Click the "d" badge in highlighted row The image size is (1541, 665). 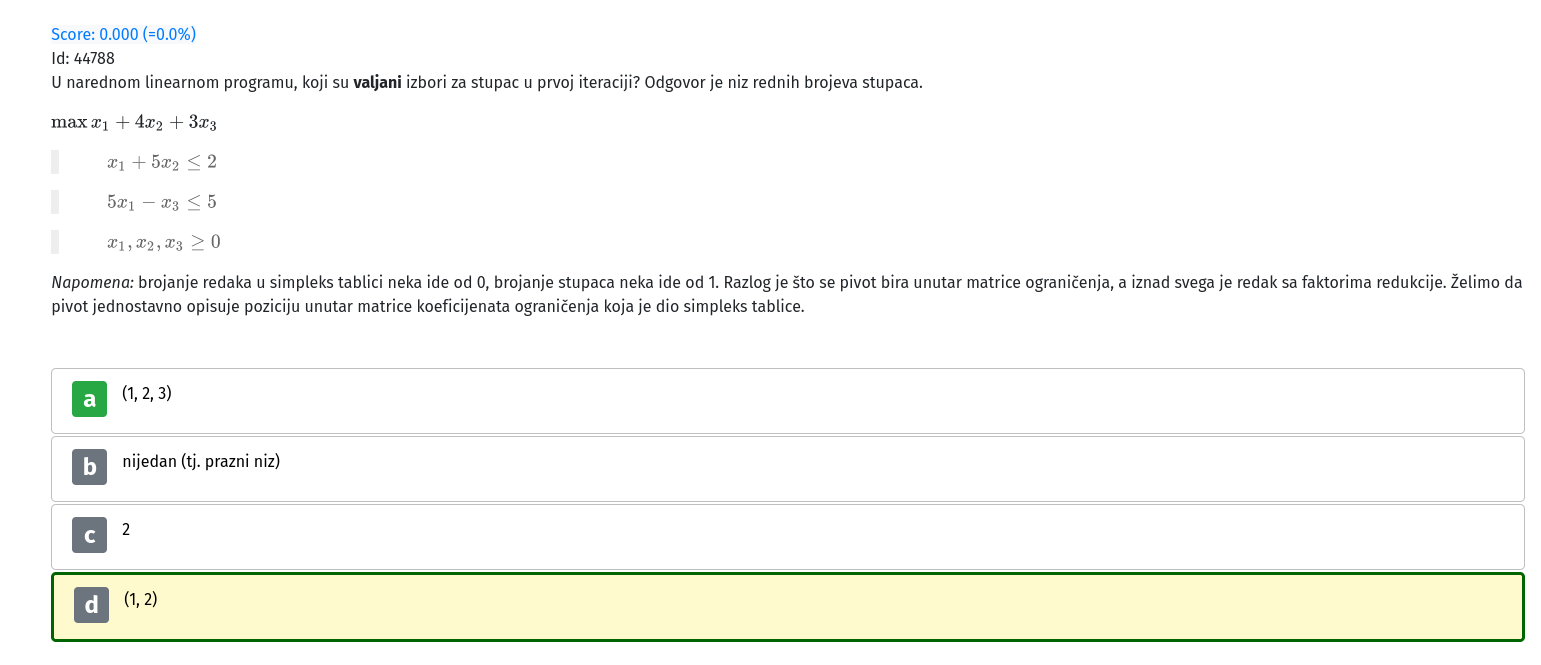(x=91, y=605)
